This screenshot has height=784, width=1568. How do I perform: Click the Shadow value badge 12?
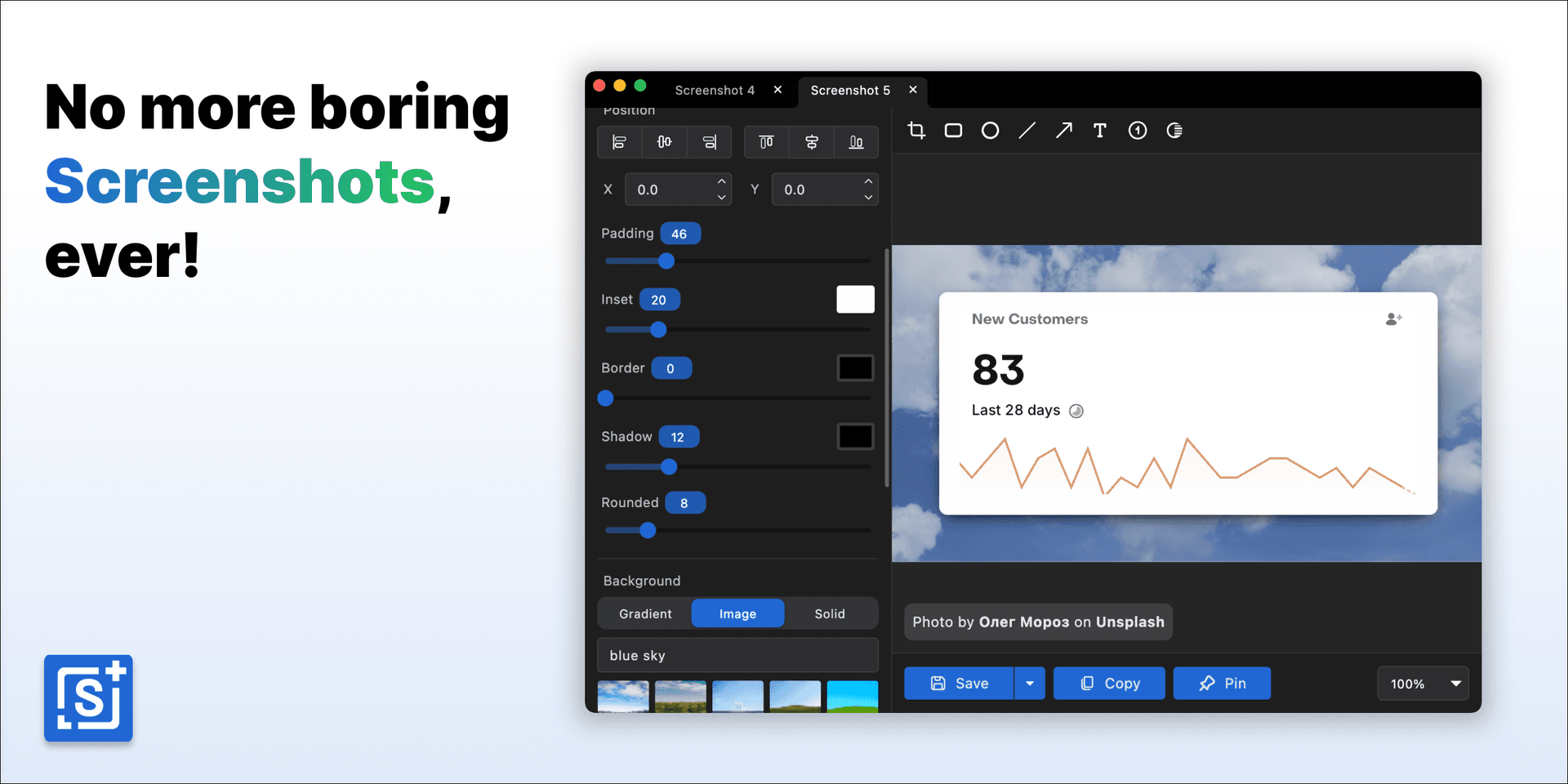click(x=679, y=437)
